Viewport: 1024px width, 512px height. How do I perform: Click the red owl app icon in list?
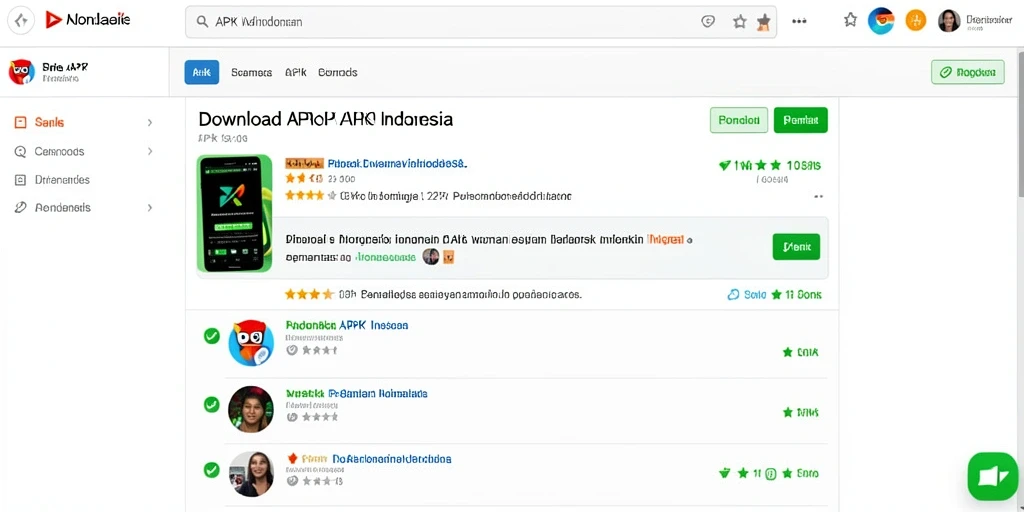point(251,343)
